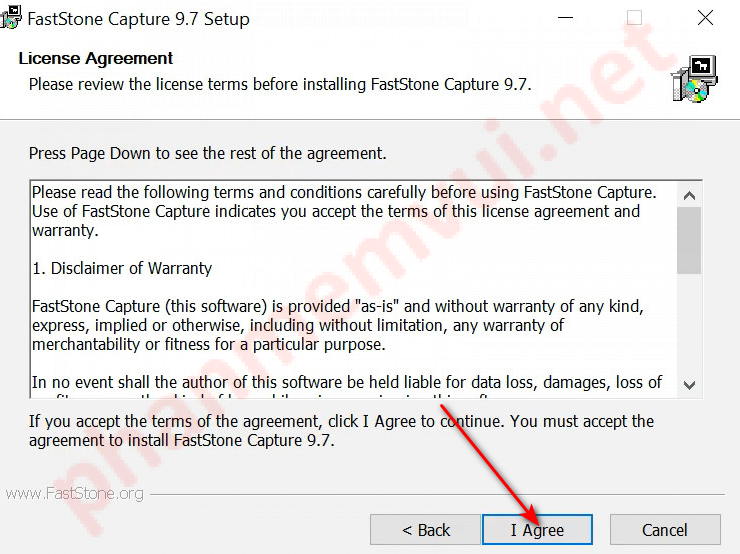Click the greyed-out maximize window button
This screenshot has height=554, width=740.
pos(634,18)
